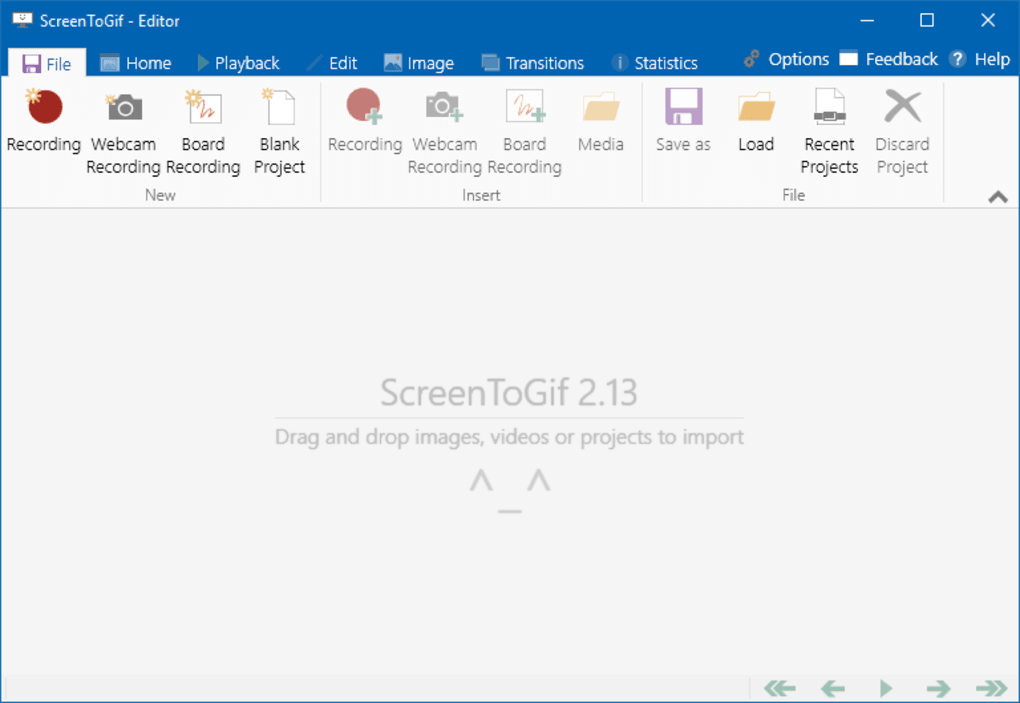
Task: Switch to the Home tab
Action: (136, 63)
